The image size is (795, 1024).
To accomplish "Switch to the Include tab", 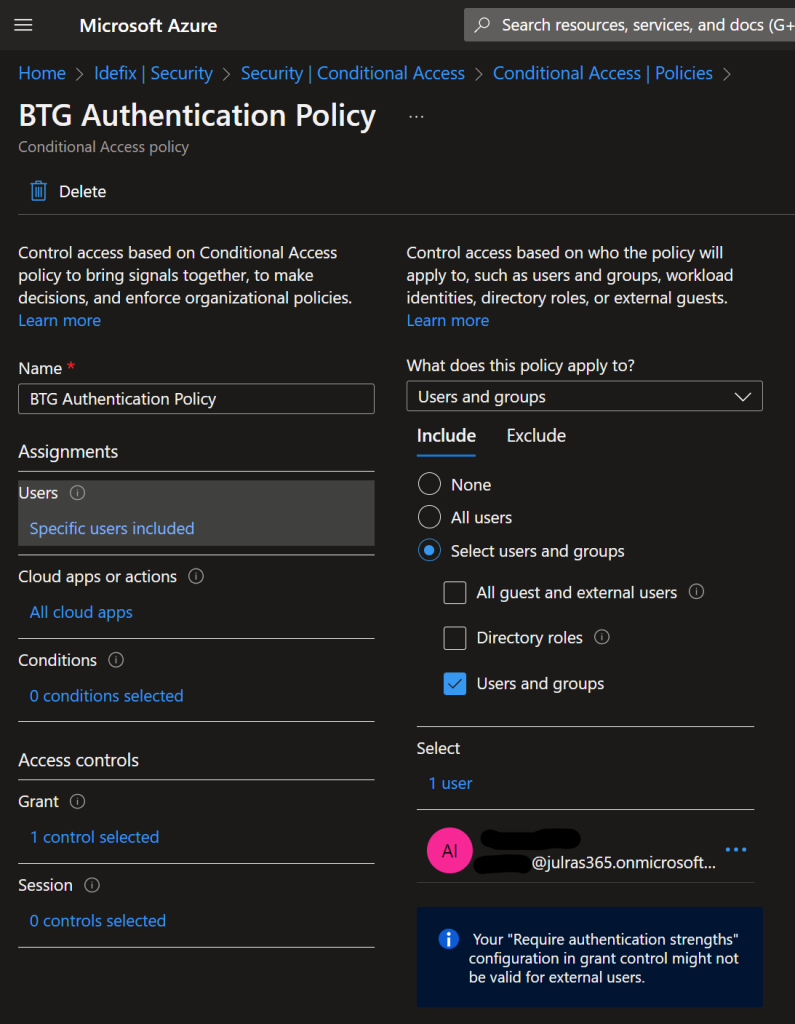I will (446, 436).
